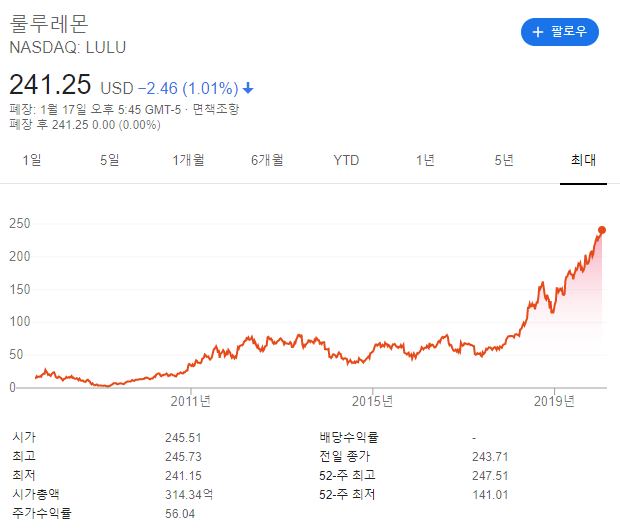
Task: Click the 룰루레몬 company name heading
Action: pos(49,24)
